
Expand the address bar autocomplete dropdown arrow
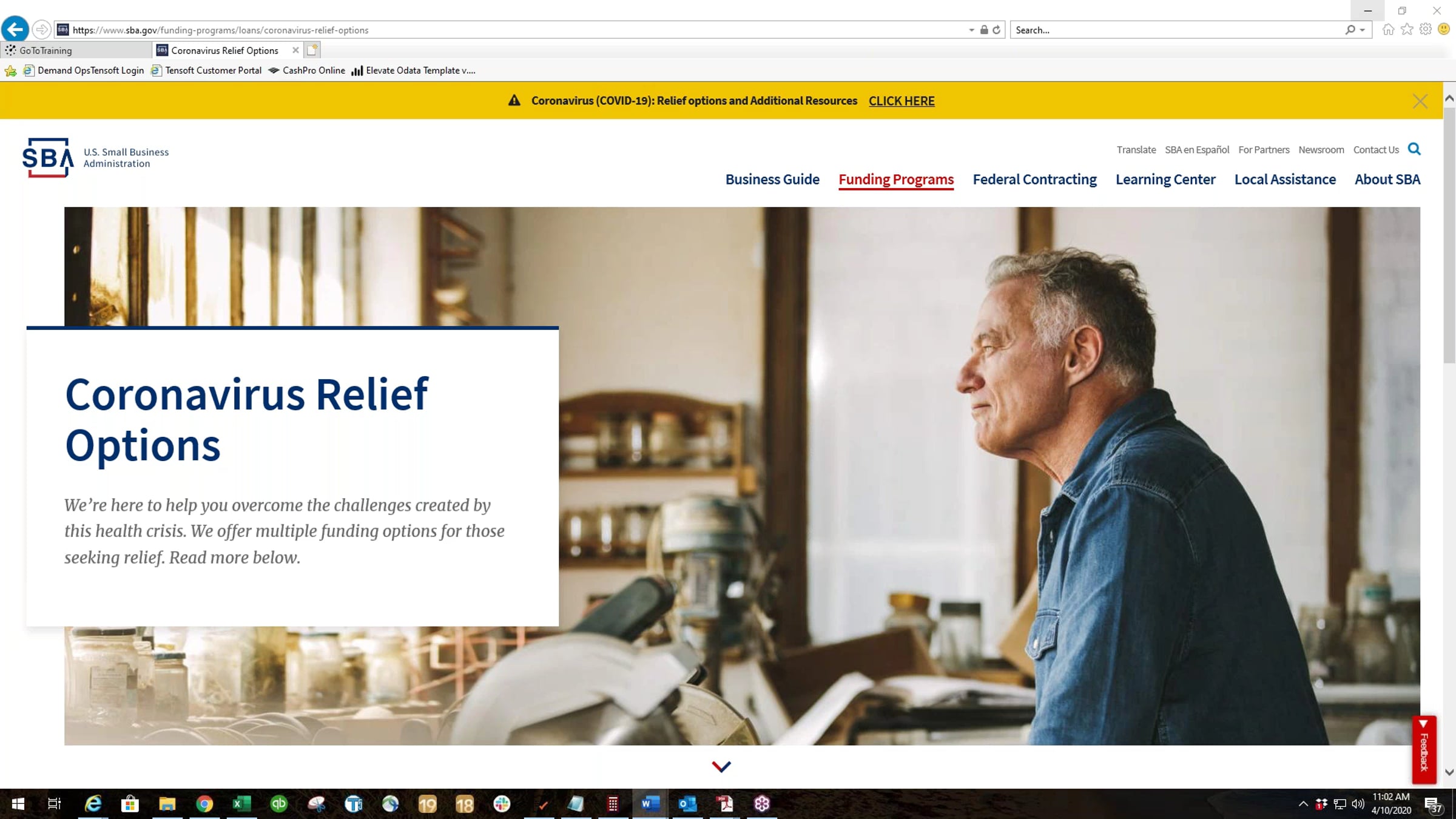[971, 30]
